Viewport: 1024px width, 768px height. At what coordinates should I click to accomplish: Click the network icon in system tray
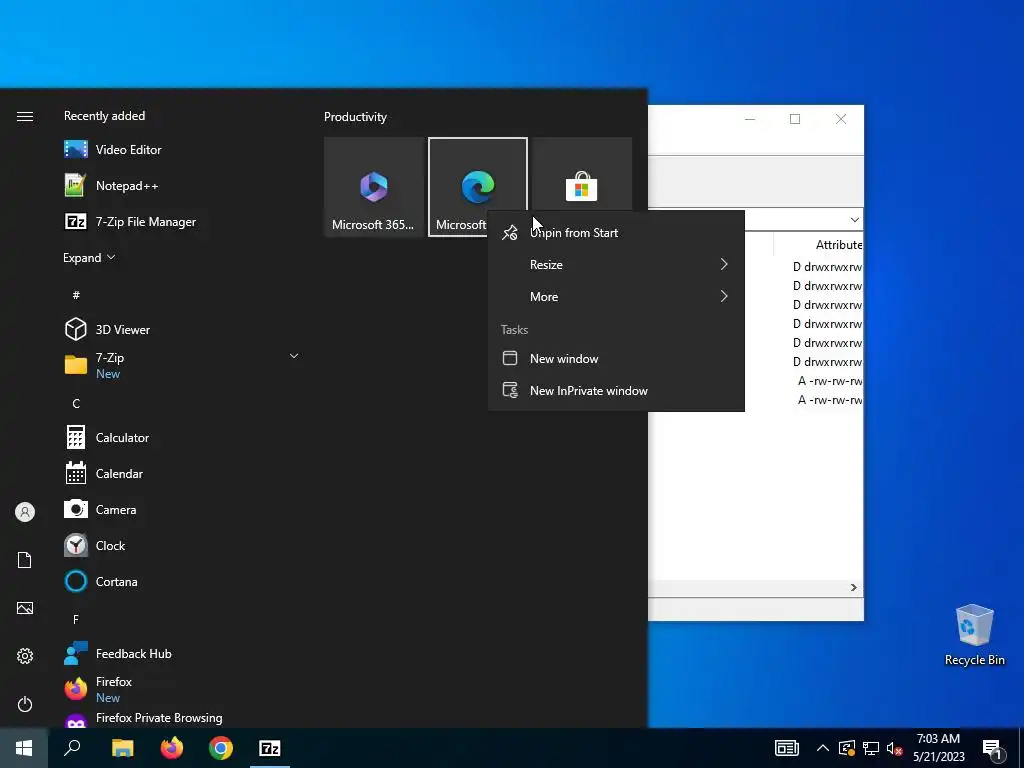pyautogui.click(x=871, y=748)
